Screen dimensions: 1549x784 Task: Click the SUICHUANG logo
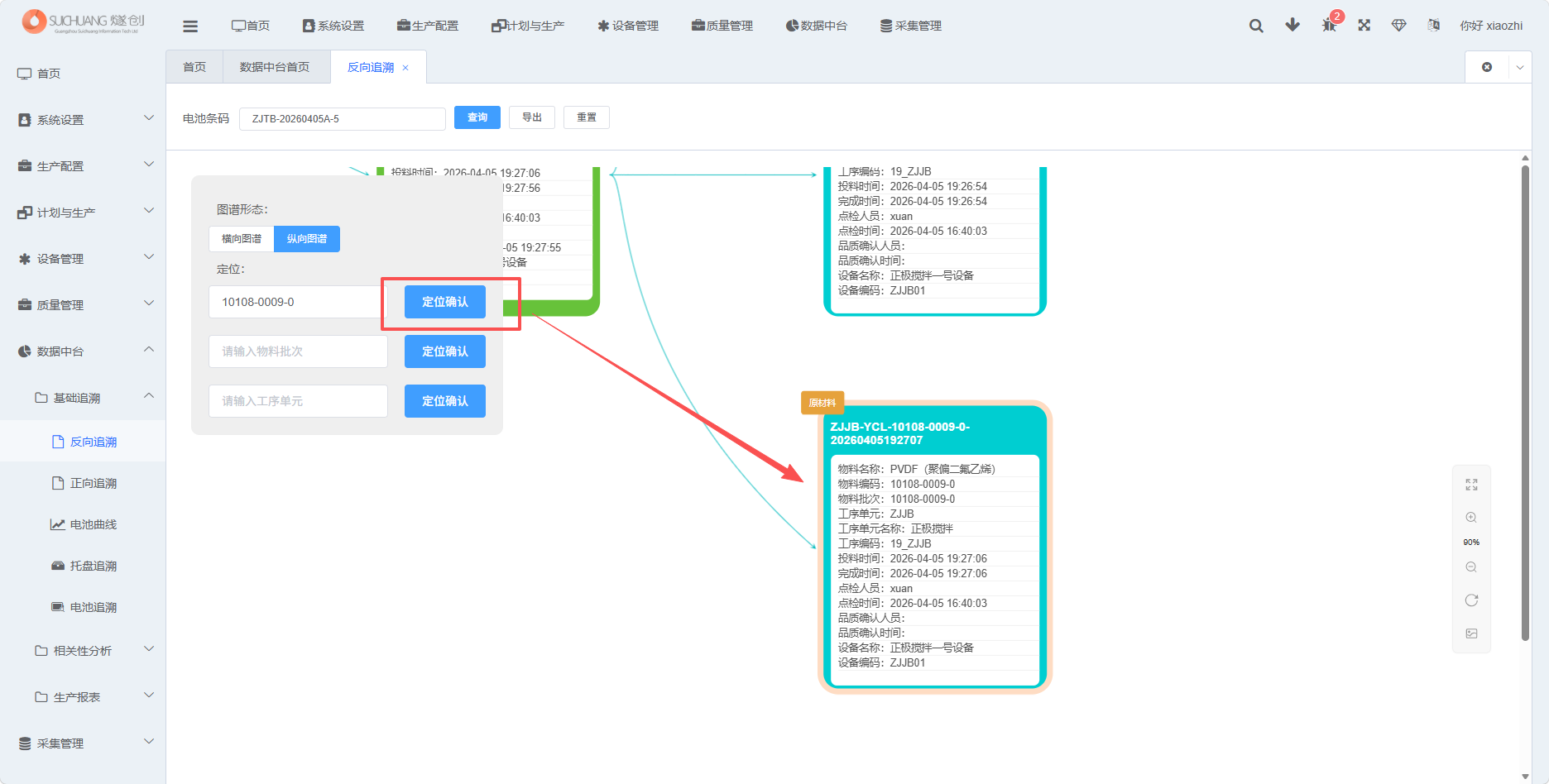84,22
